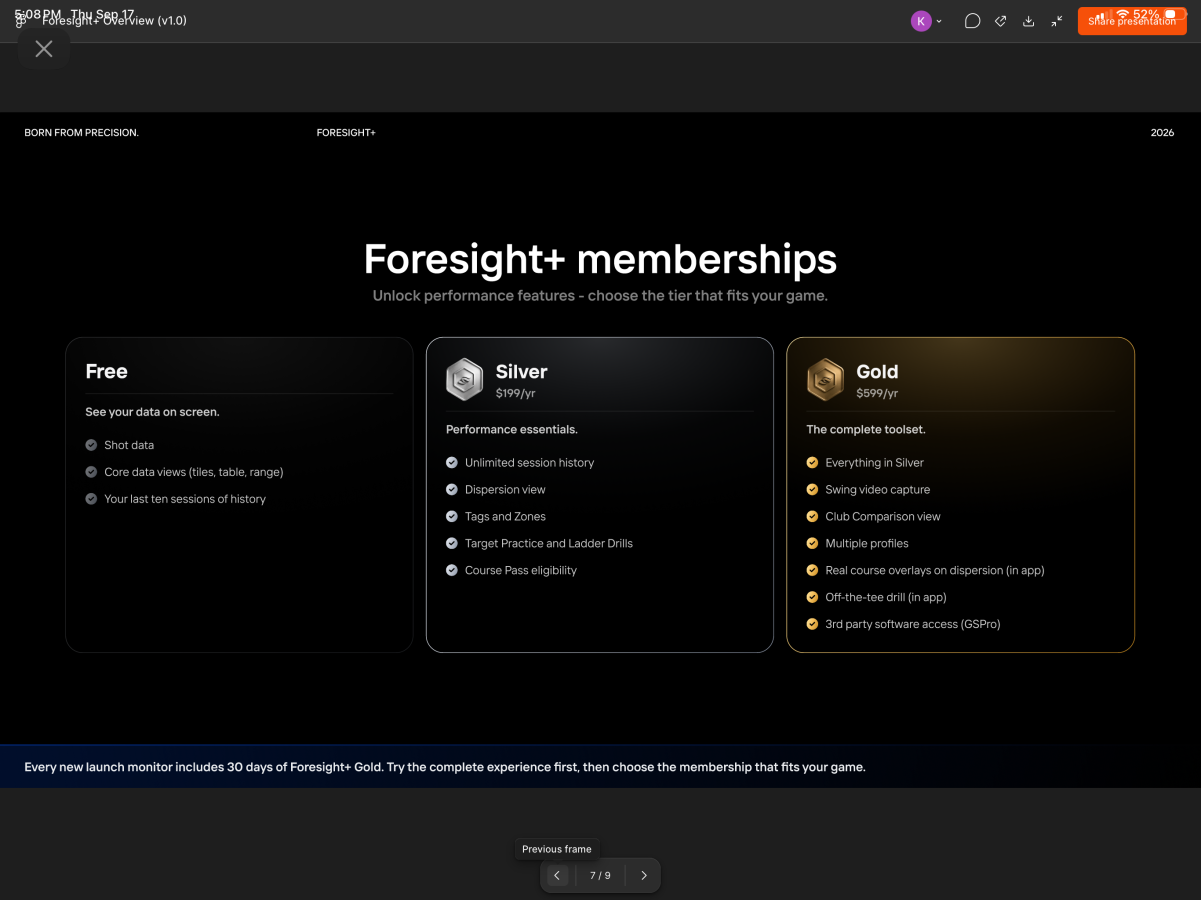This screenshot has width=1201, height=900.
Task: Close the presentation with the X icon
Action: 44,49
